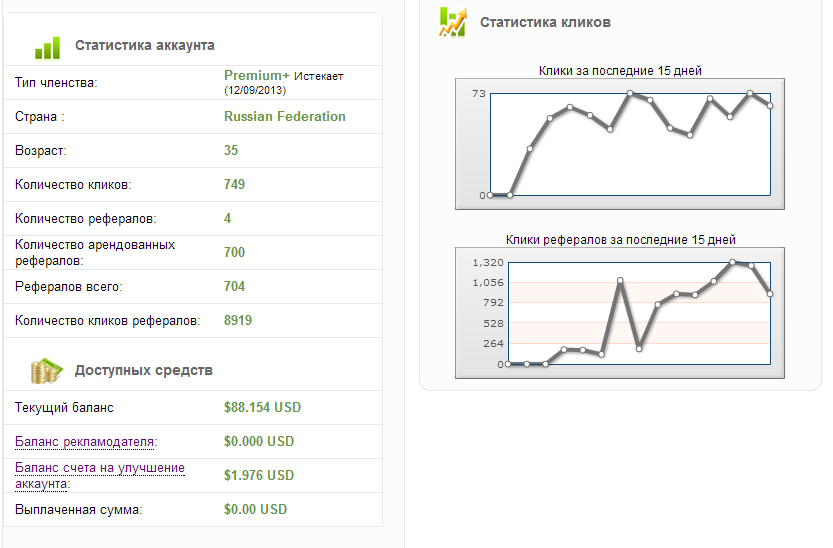
Task: Select the Russian Federation country value
Action: pyautogui.click(x=285, y=117)
